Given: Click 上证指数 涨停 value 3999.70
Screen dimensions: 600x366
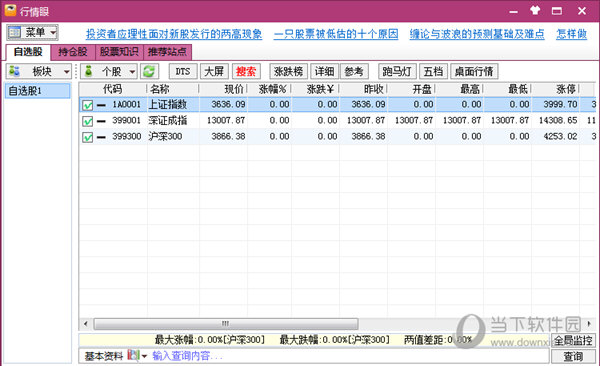Looking at the screenshot, I should [x=560, y=105].
